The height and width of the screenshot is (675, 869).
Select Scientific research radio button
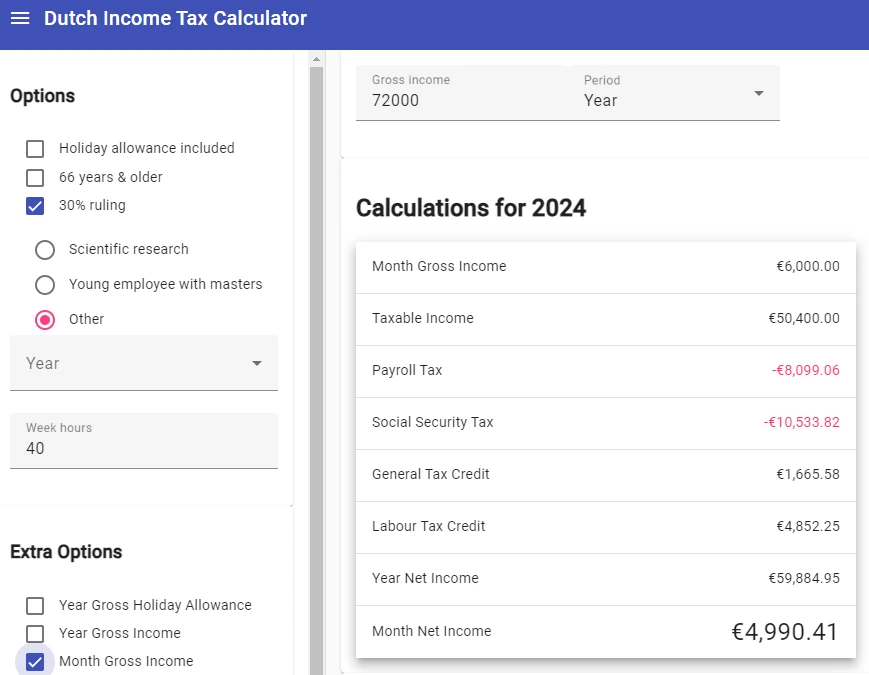click(x=45, y=249)
